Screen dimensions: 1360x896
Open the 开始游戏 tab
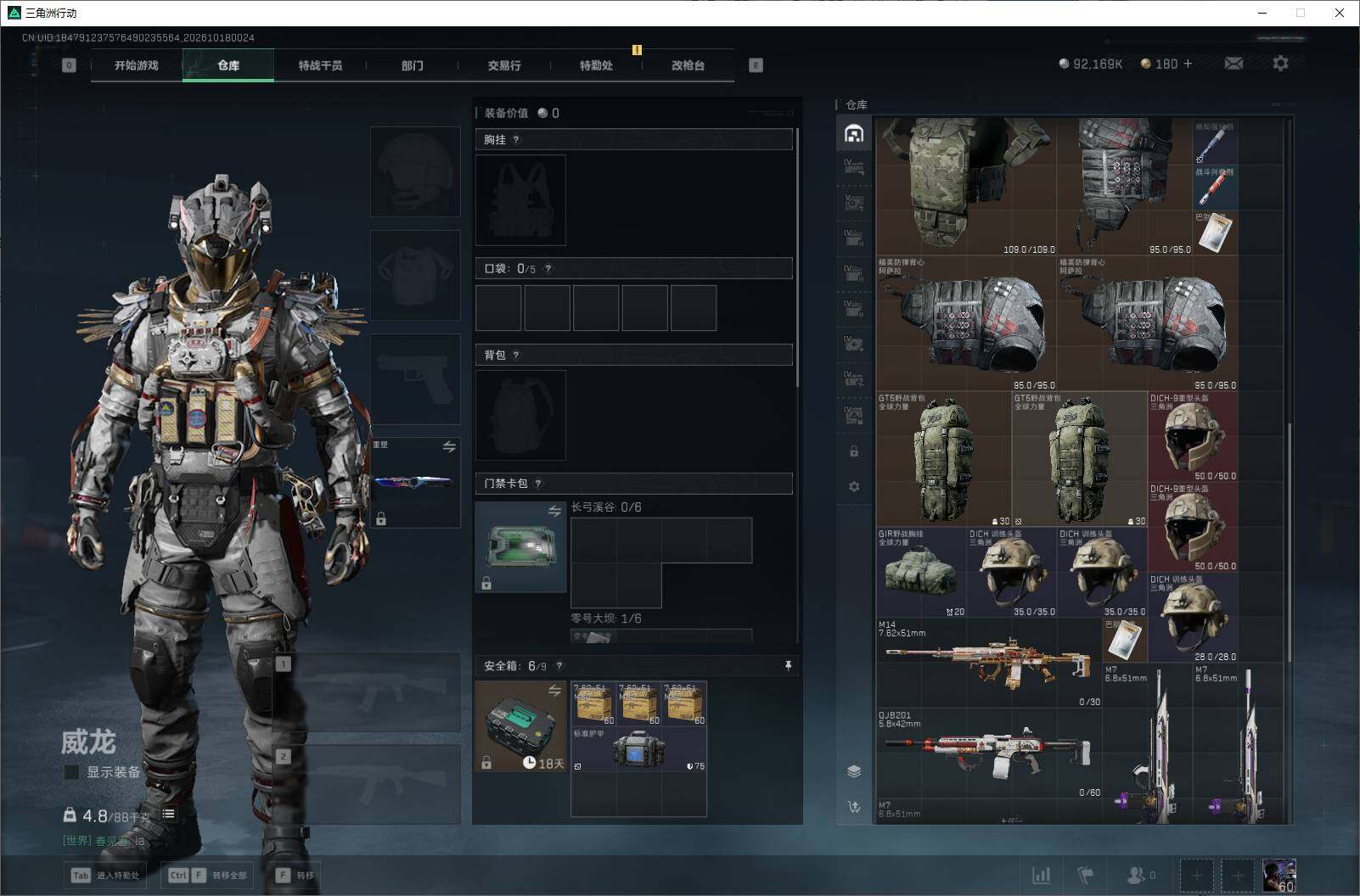point(137,65)
